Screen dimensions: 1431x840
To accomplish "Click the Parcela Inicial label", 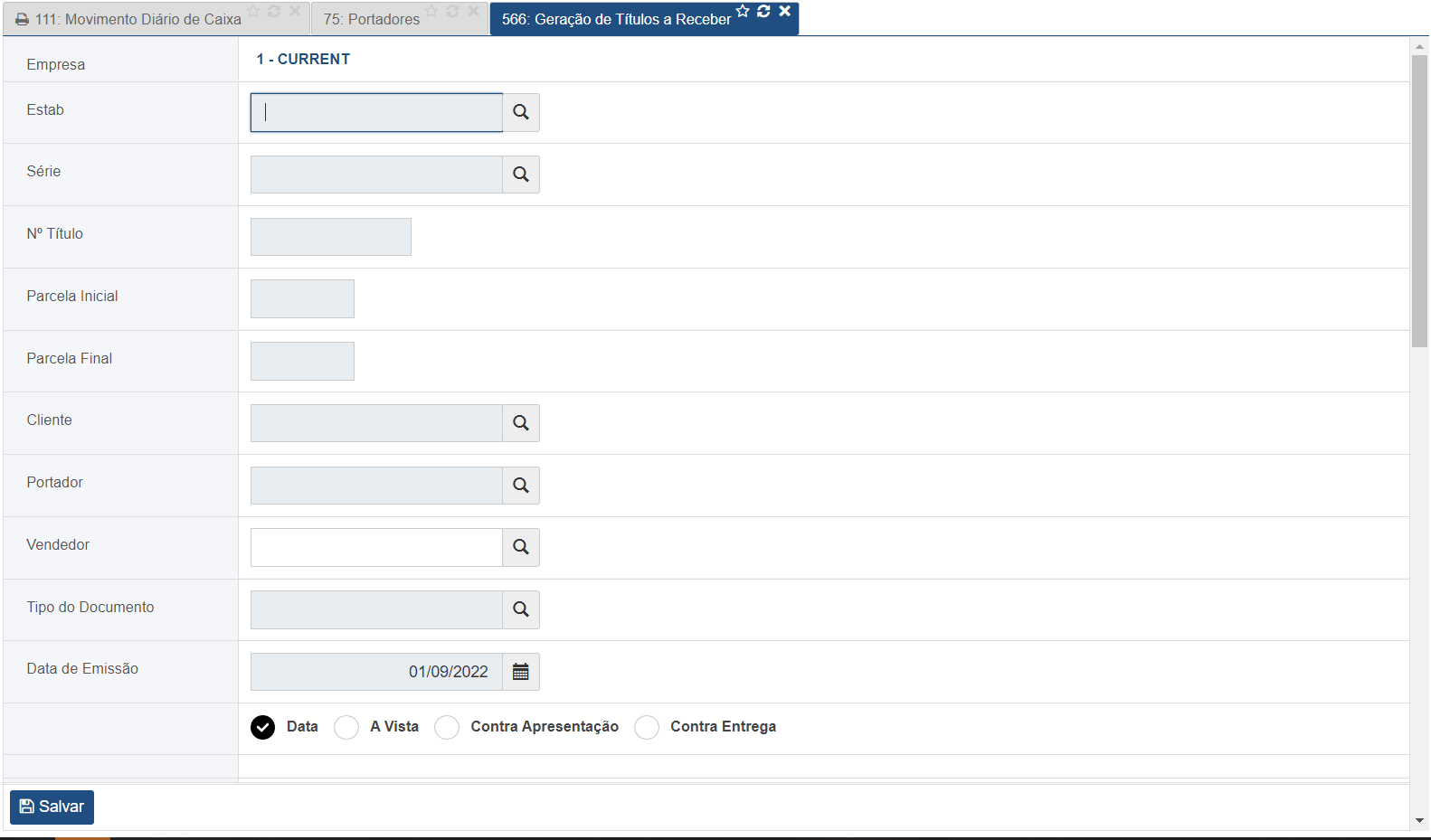I will (72, 296).
